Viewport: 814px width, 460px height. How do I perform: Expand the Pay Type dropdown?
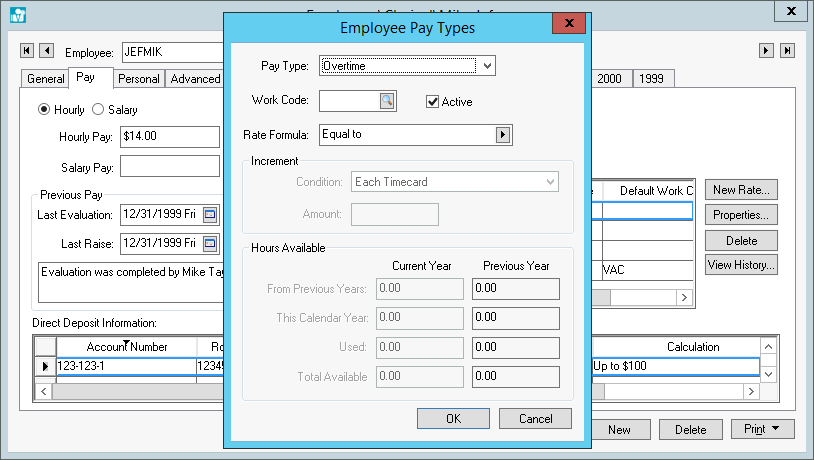click(487, 66)
